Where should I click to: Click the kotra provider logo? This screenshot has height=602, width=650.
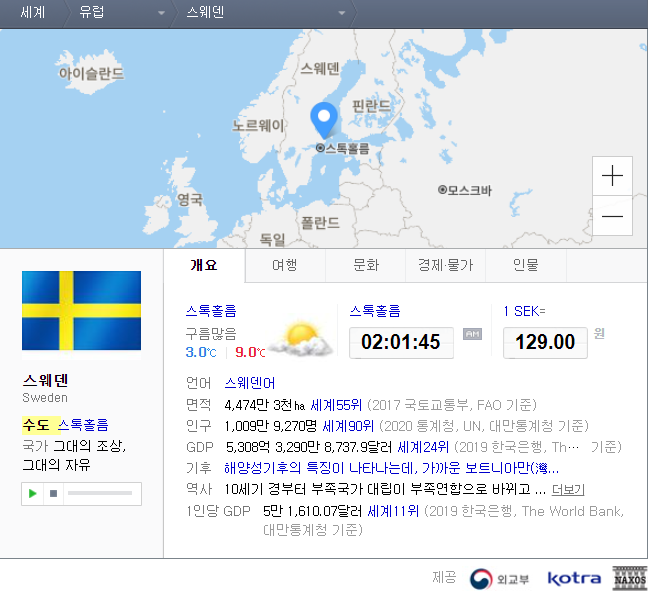click(574, 578)
